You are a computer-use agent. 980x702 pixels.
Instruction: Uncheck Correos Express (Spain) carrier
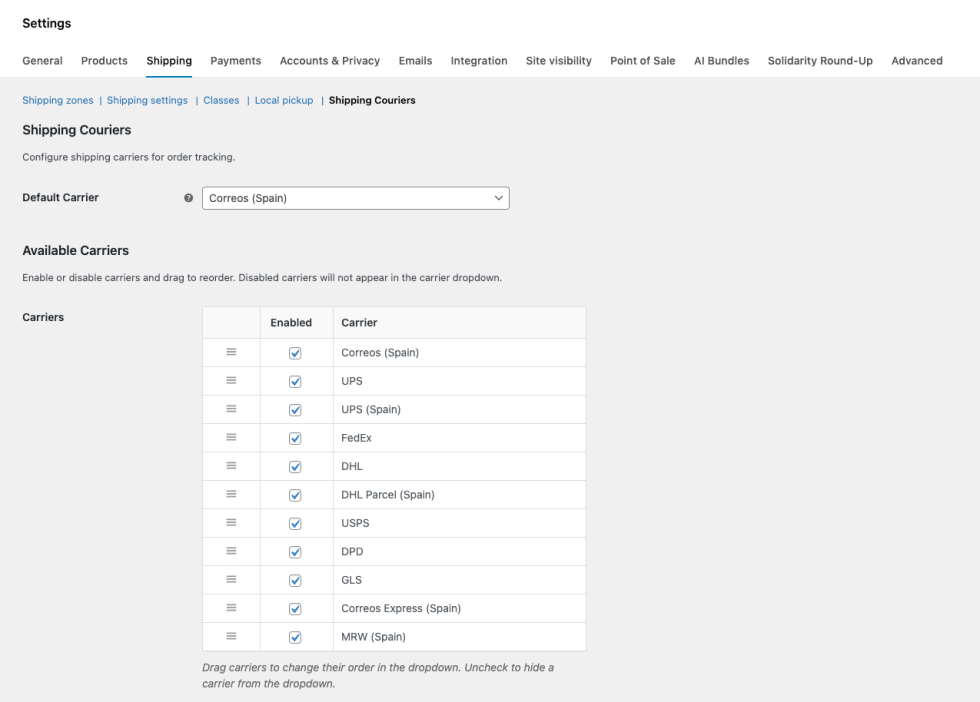coord(295,608)
